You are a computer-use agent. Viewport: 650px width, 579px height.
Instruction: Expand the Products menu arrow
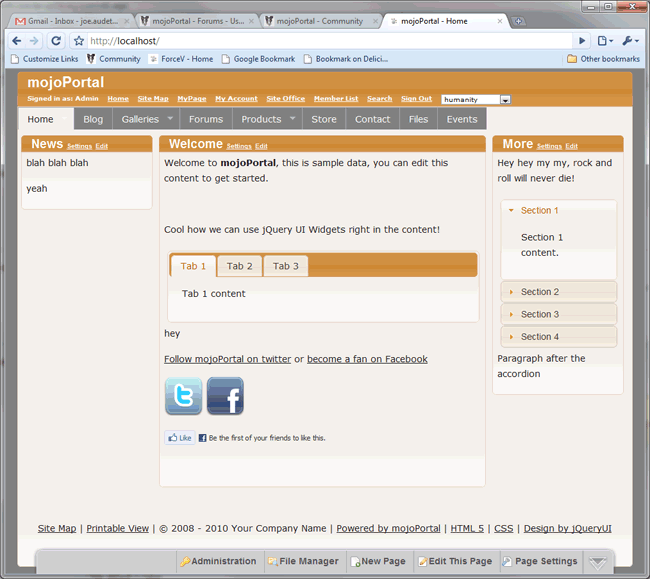tap(292, 119)
